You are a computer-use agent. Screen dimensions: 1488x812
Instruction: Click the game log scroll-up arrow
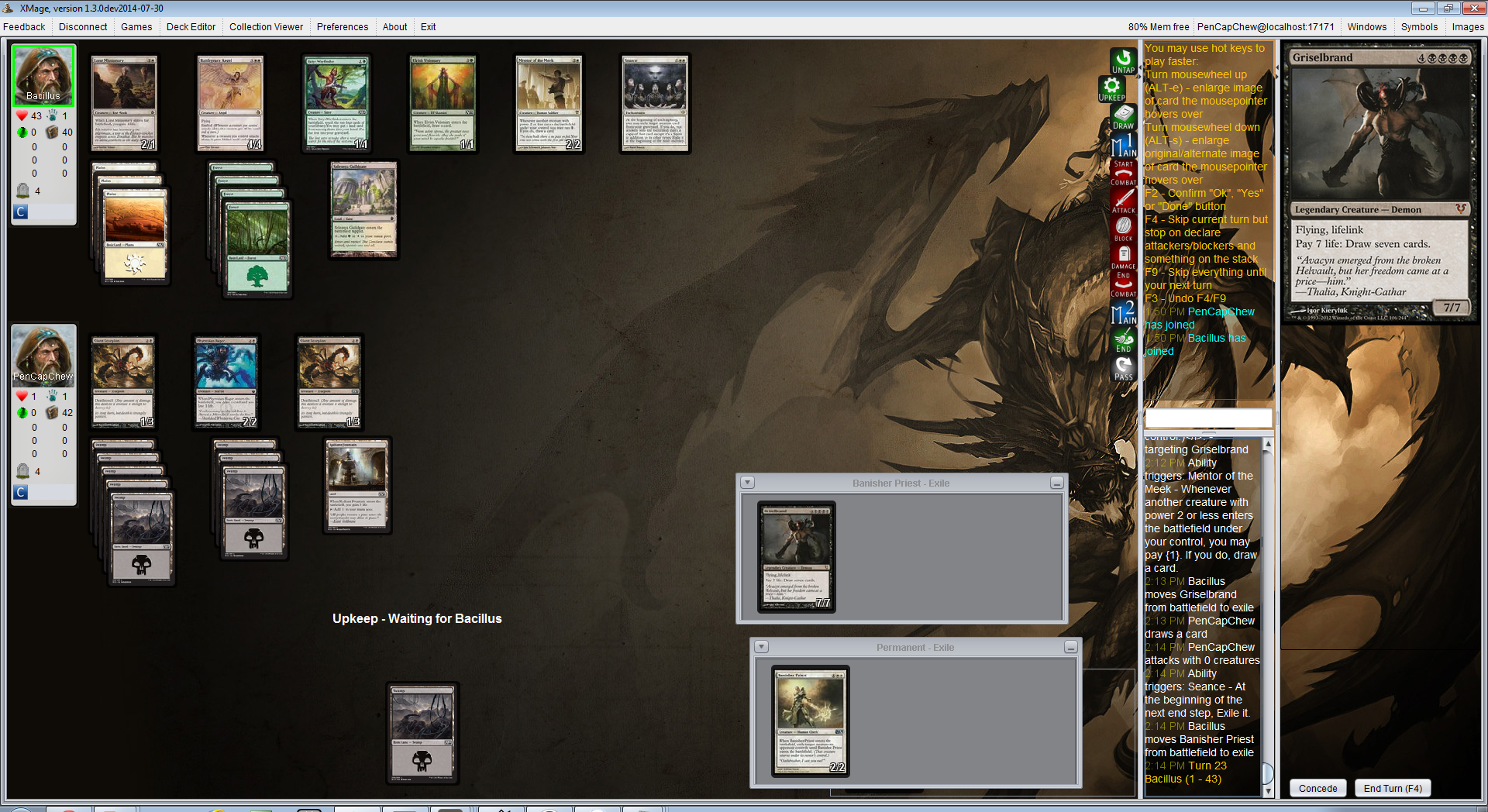[x=1268, y=444]
